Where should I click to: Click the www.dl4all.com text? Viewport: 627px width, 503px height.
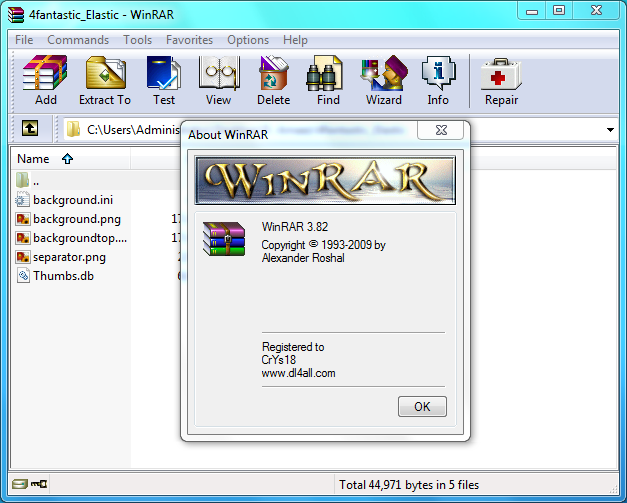click(x=298, y=373)
